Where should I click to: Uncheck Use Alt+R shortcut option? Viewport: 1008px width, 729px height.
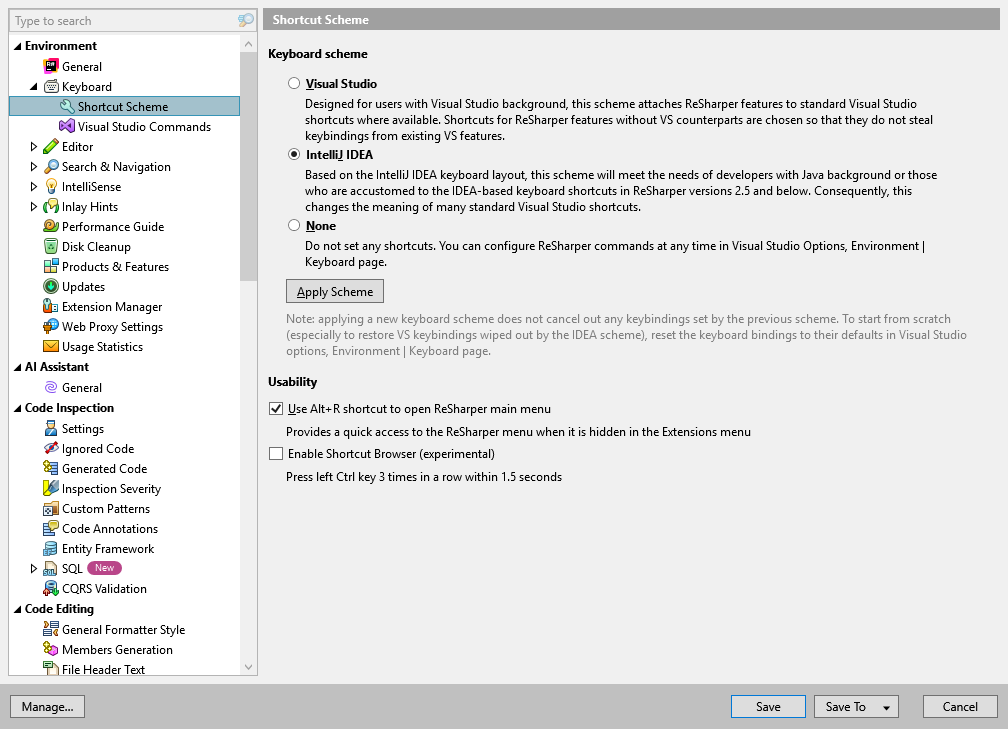click(274, 408)
